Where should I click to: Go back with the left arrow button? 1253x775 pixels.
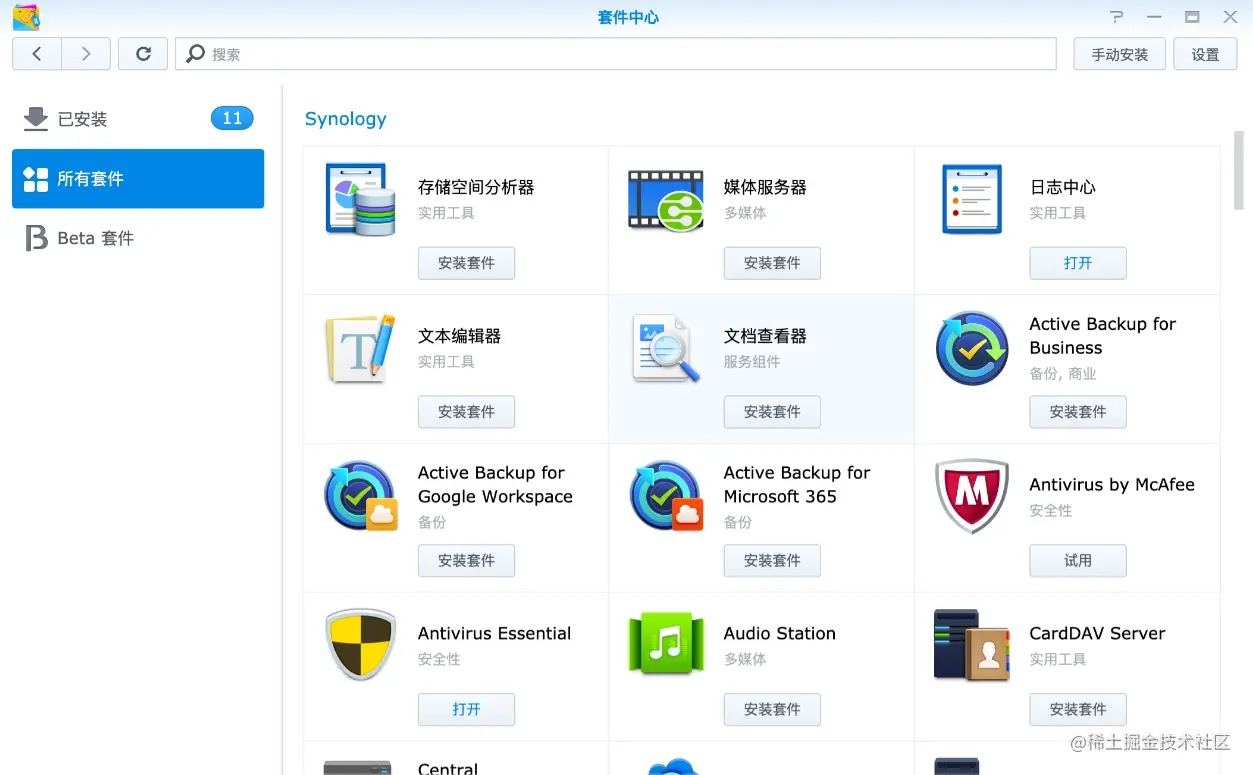pos(37,54)
